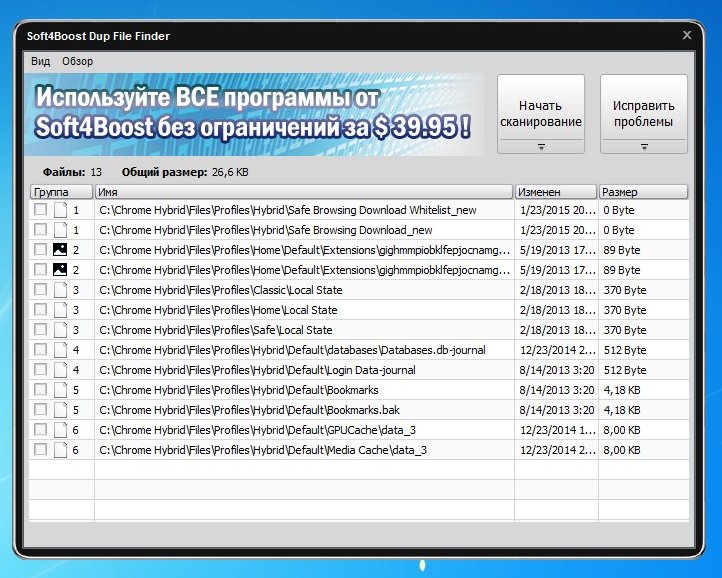Select path ending GPUCache\data_3
722x578 pixels.
[x=257, y=430]
